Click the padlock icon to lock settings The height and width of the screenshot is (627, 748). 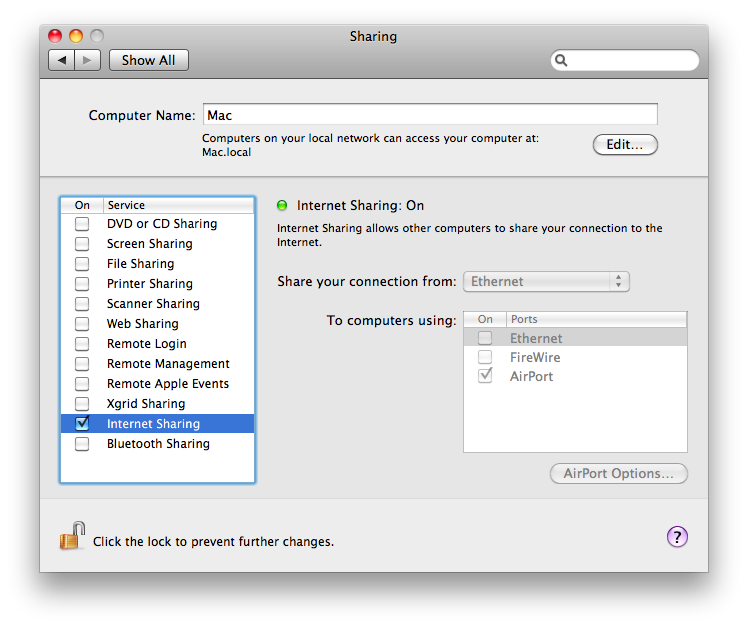pos(72,535)
